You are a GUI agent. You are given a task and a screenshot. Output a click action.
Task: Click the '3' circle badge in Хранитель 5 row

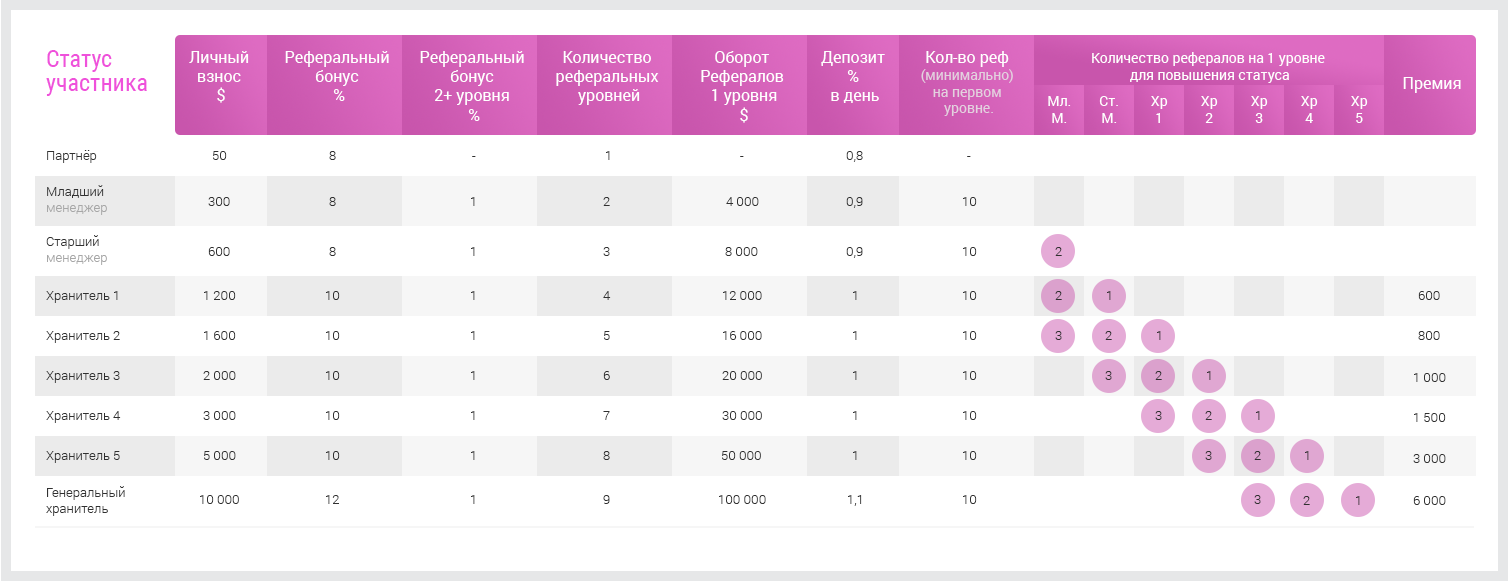tap(1209, 456)
